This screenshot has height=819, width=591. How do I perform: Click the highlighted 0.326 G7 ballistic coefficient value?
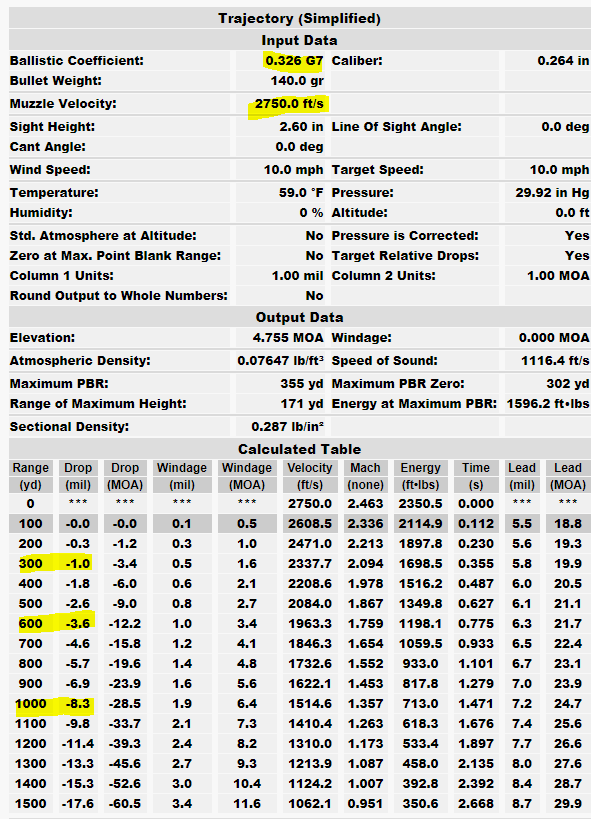294,61
